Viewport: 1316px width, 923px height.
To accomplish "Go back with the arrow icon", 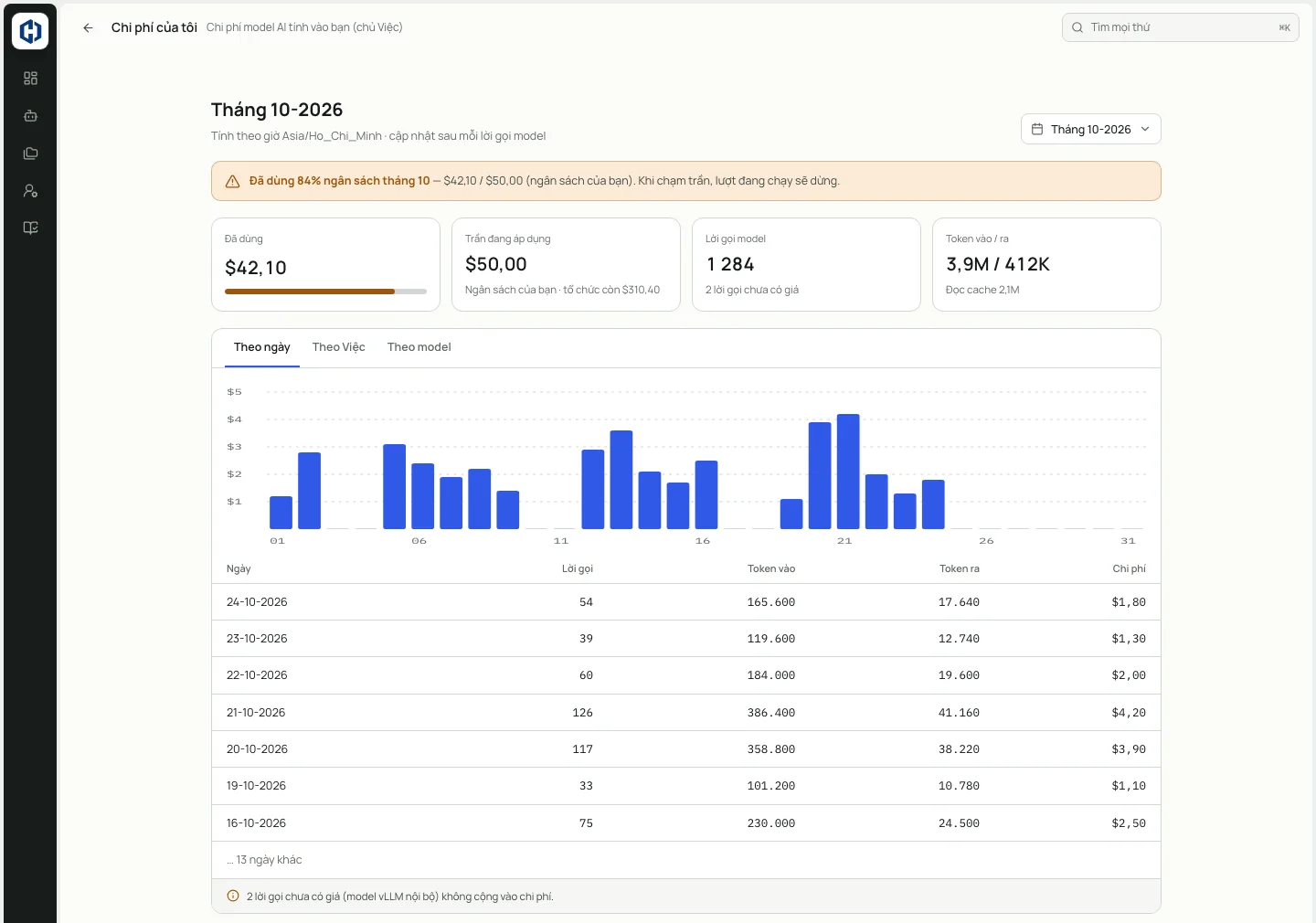I will [88, 27].
